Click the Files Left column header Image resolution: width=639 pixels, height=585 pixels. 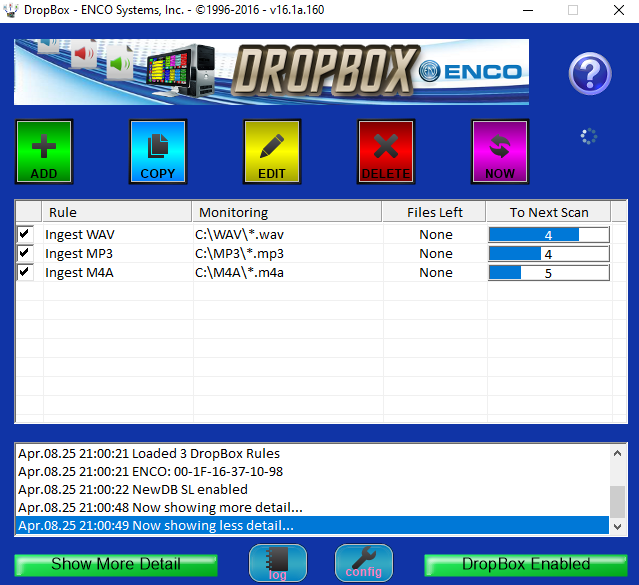coord(434,212)
